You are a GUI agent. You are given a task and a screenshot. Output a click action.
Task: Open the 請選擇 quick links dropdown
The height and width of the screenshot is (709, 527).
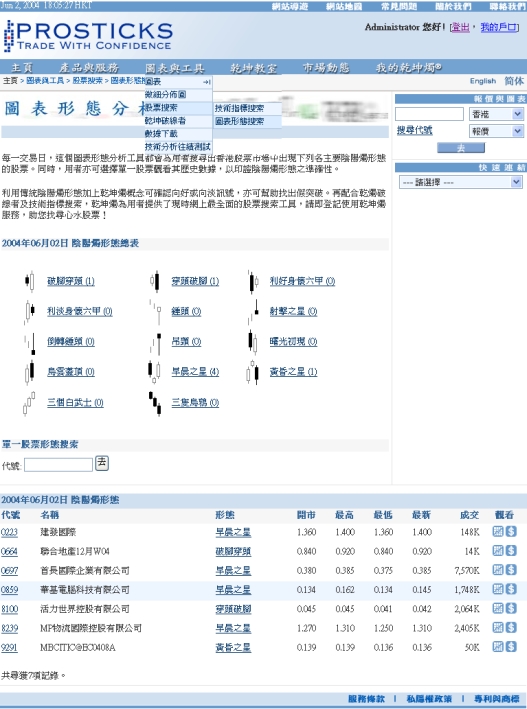pos(461,182)
